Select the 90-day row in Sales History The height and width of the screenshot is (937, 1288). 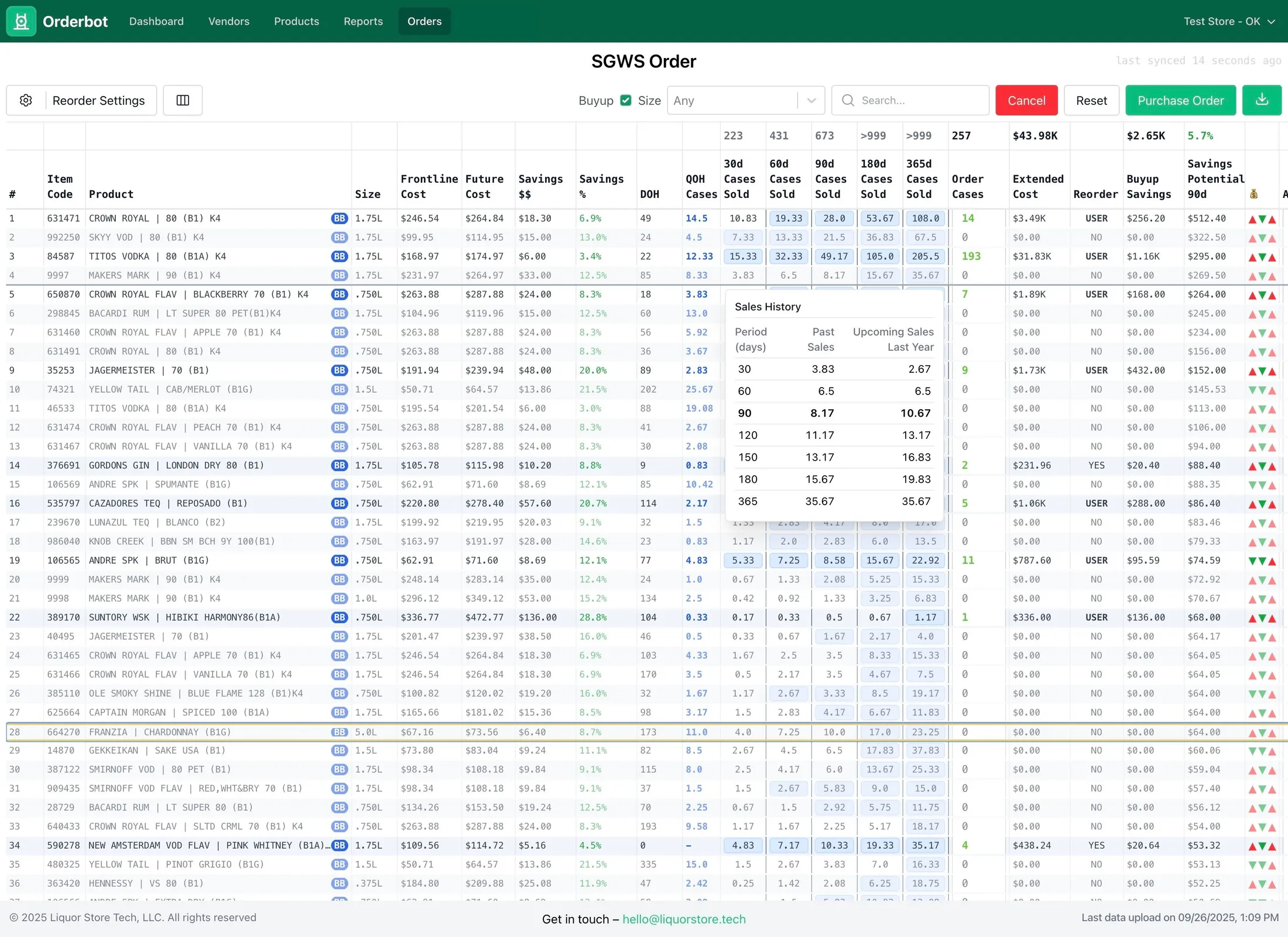pyautogui.click(x=834, y=413)
